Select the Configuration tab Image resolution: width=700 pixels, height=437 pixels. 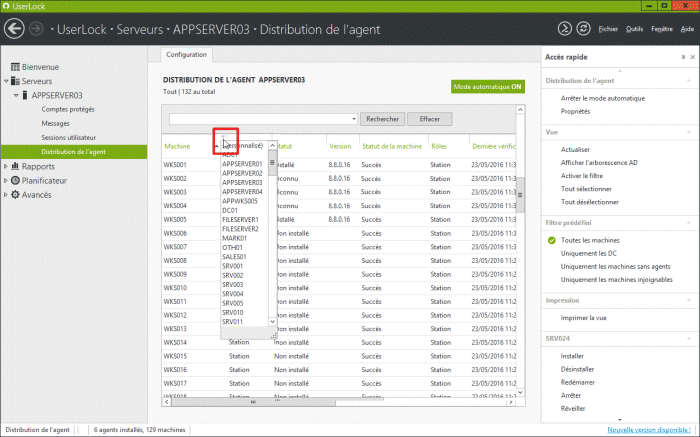(x=186, y=54)
